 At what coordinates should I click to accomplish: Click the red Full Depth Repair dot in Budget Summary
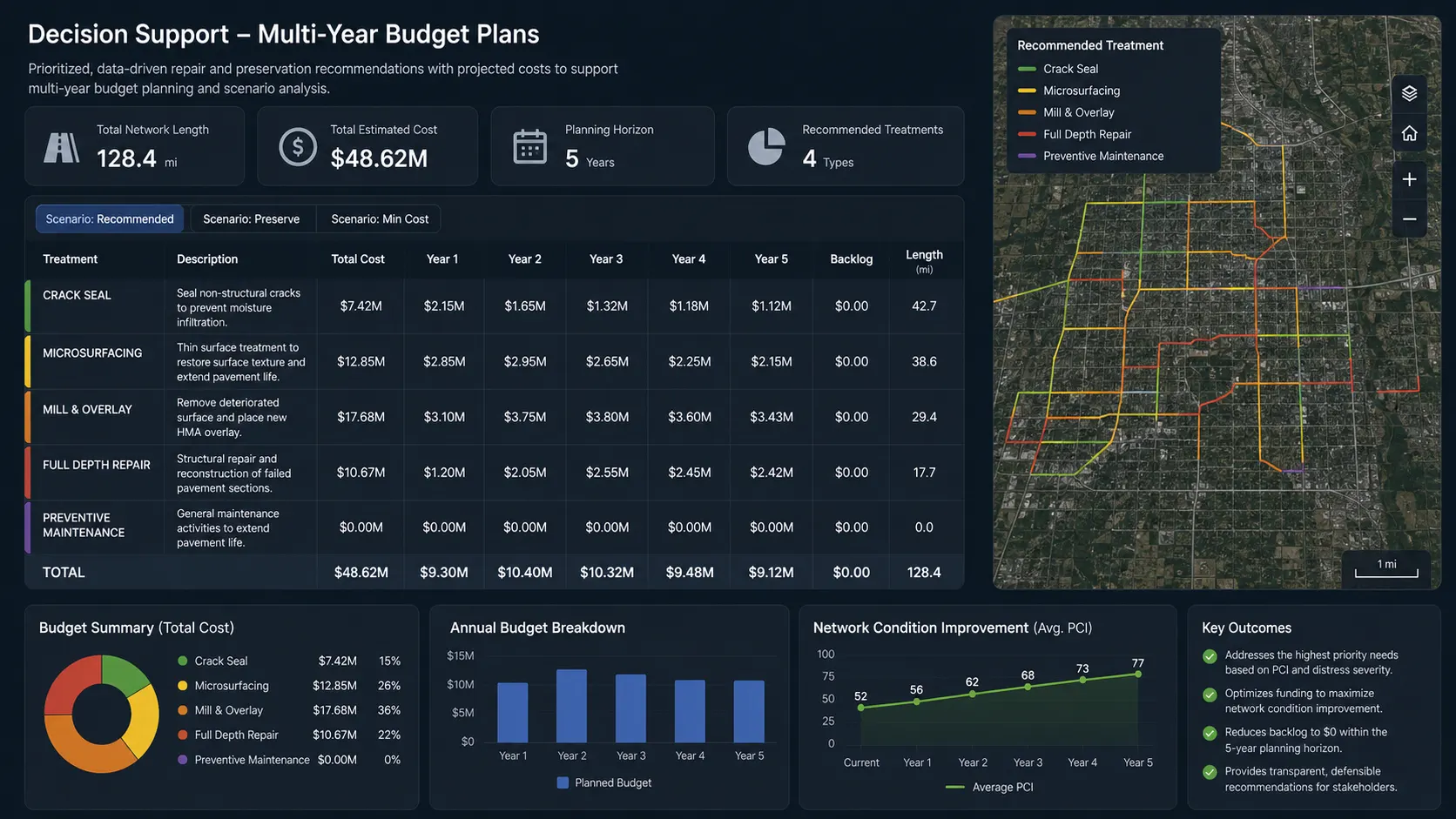coord(183,735)
